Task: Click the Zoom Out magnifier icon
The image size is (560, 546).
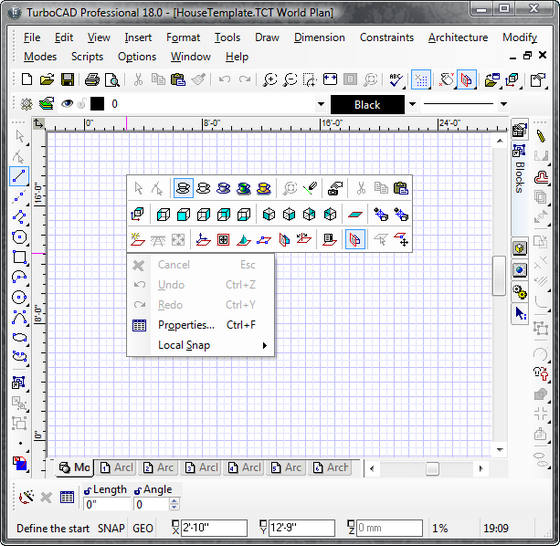Action: [290, 80]
